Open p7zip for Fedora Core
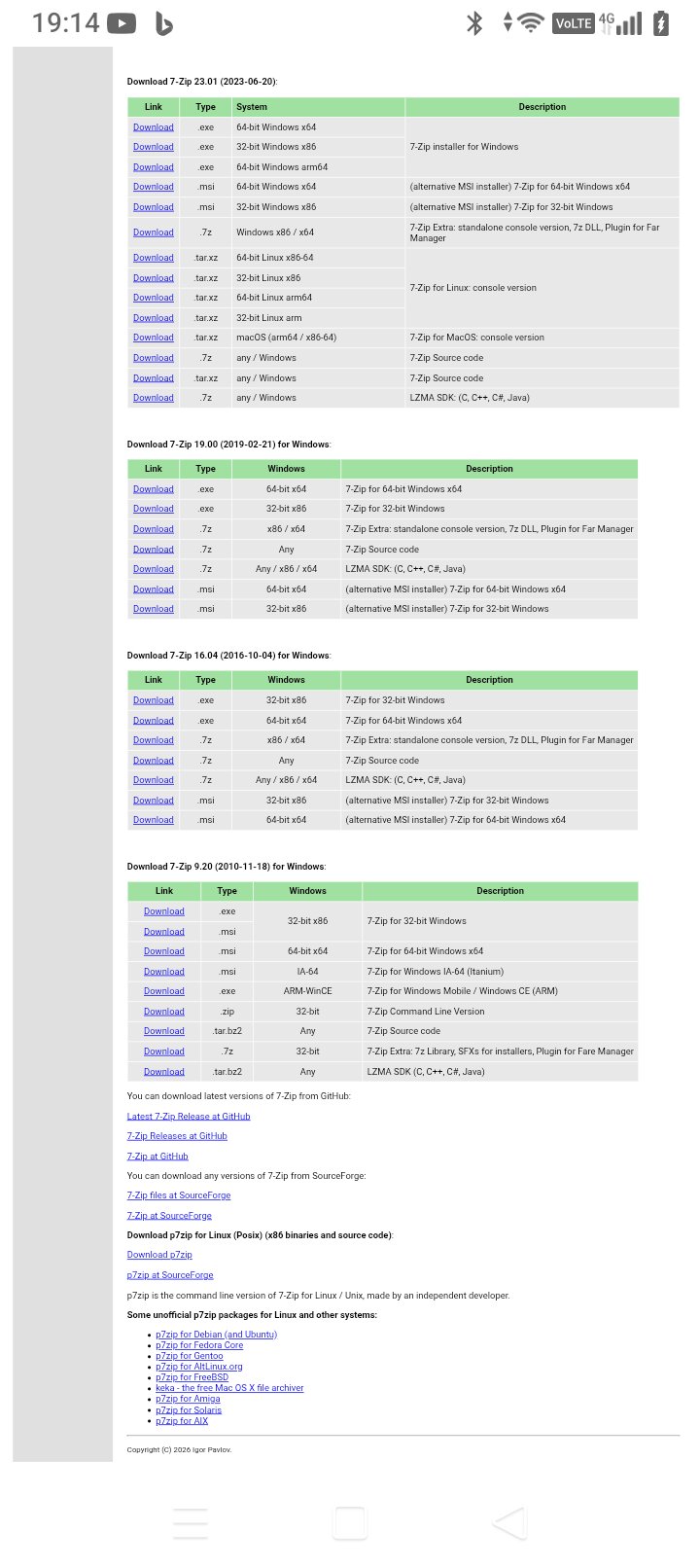The height and width of the screenshot is (1568, 700). tap(199, 1345)
